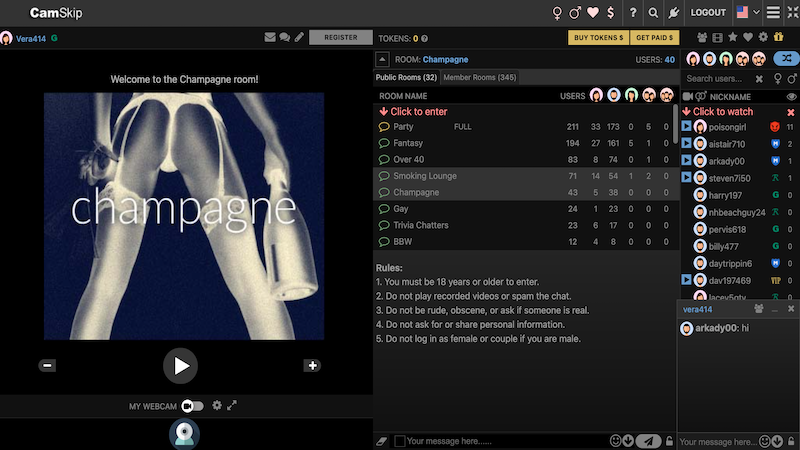Watch dav197469's cam via play icon
The width and height of the screenshot is (800, 450).
click(x=686, y=280)
